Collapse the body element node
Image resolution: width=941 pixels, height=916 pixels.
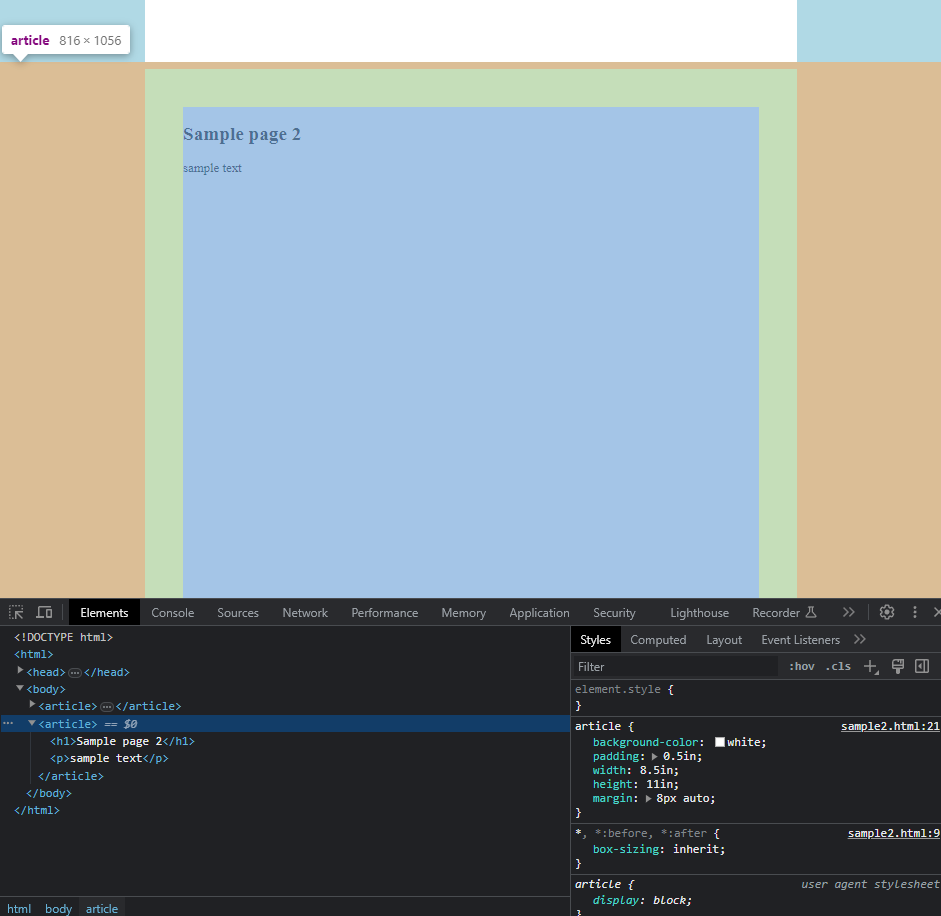coord(20,688)
